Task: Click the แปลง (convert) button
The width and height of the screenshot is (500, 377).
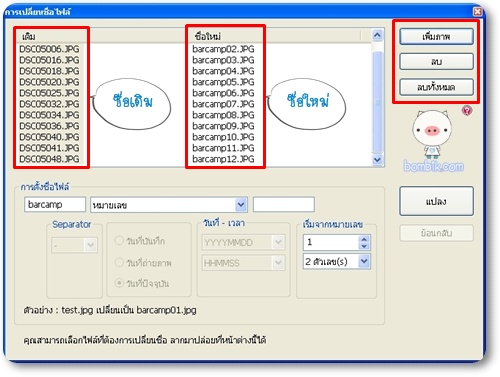Action: point(436,201)
